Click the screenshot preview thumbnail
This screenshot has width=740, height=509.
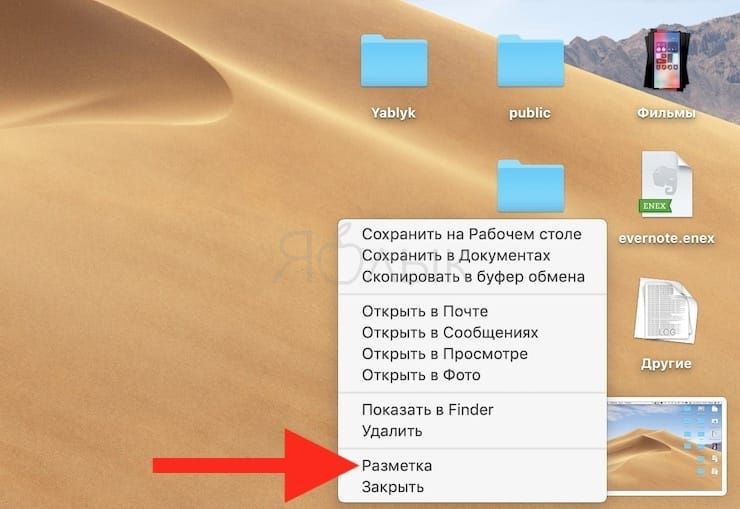click(665, 446)
